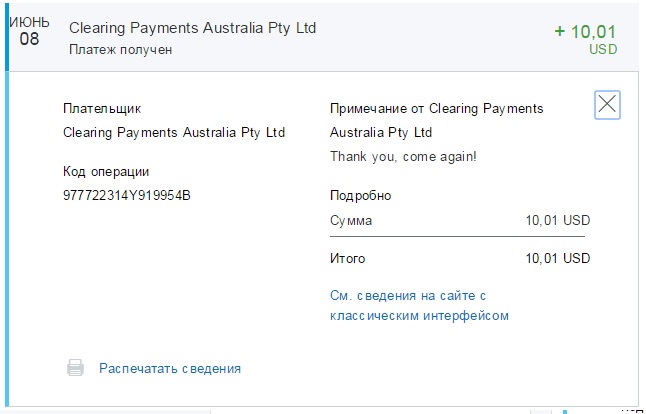This screenshot has height=414, width=646.
Task: Click the payer name under Плательщик
Action: [173, 132]
